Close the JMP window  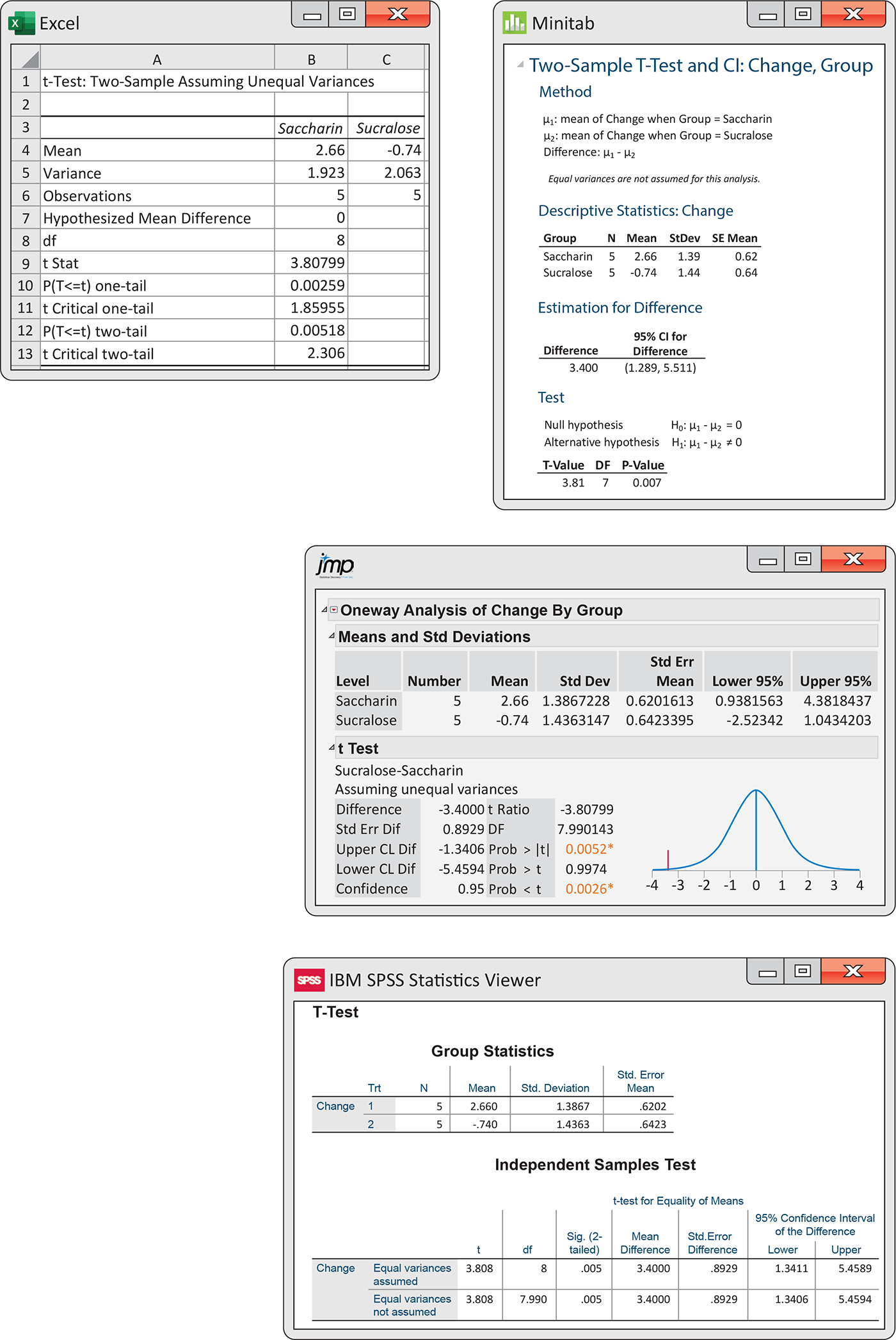pos(853,560)
